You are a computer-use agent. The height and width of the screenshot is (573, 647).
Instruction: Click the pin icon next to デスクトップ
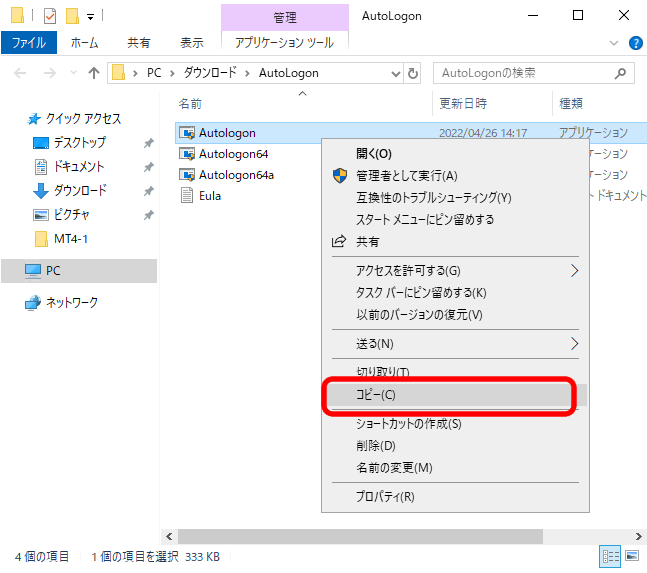149,143
